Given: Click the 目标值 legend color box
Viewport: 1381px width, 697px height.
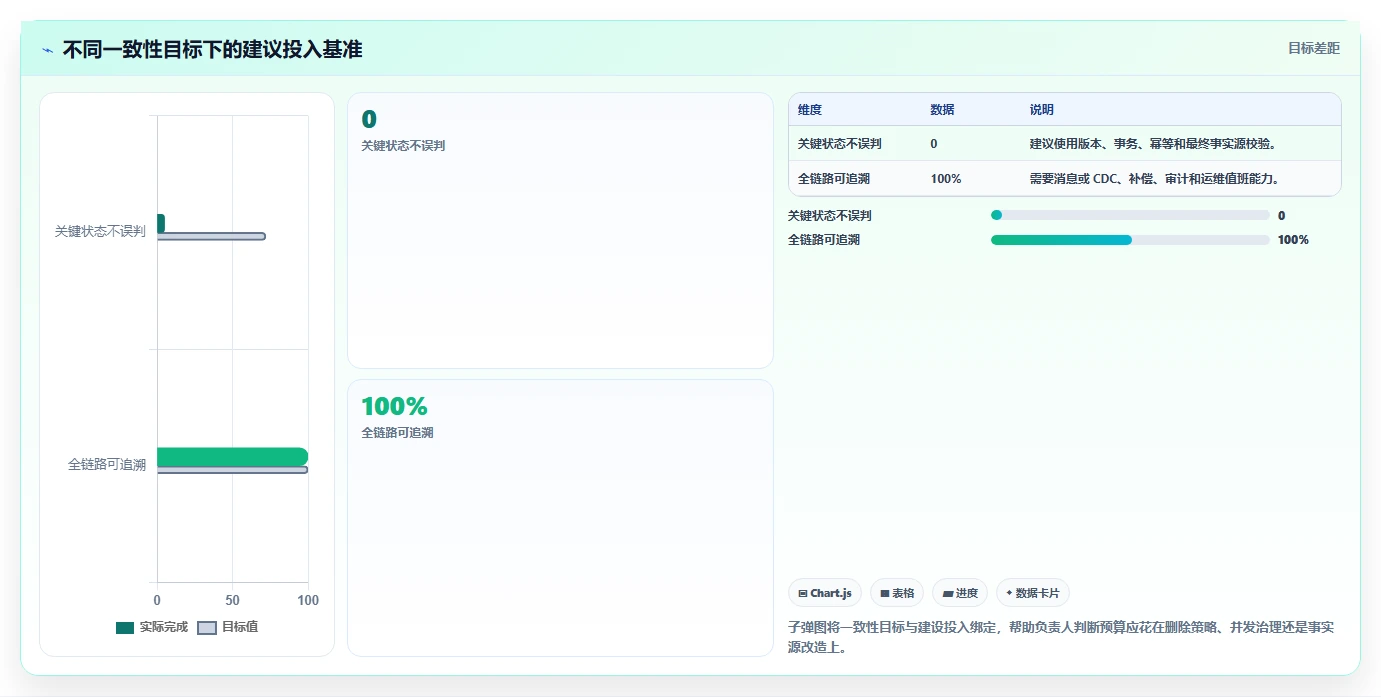Looking at the screenshot, I should (207, 628).
